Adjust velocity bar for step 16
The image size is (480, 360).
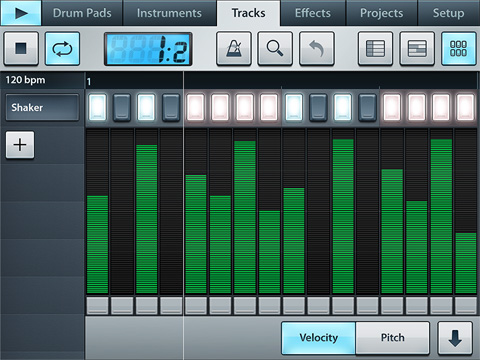coord(466,263)
